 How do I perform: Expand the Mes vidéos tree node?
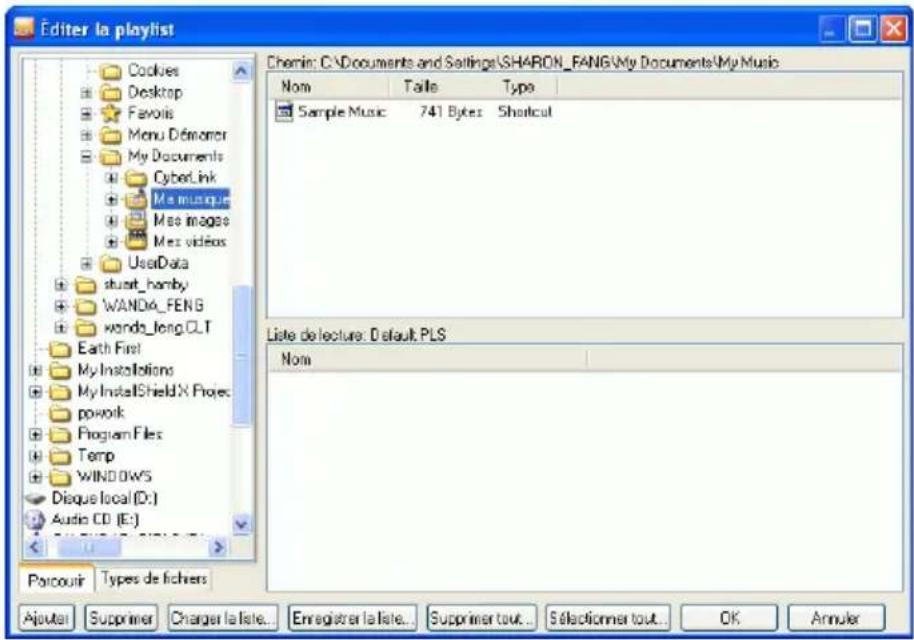pyautogui.click(x=111, y=241)
